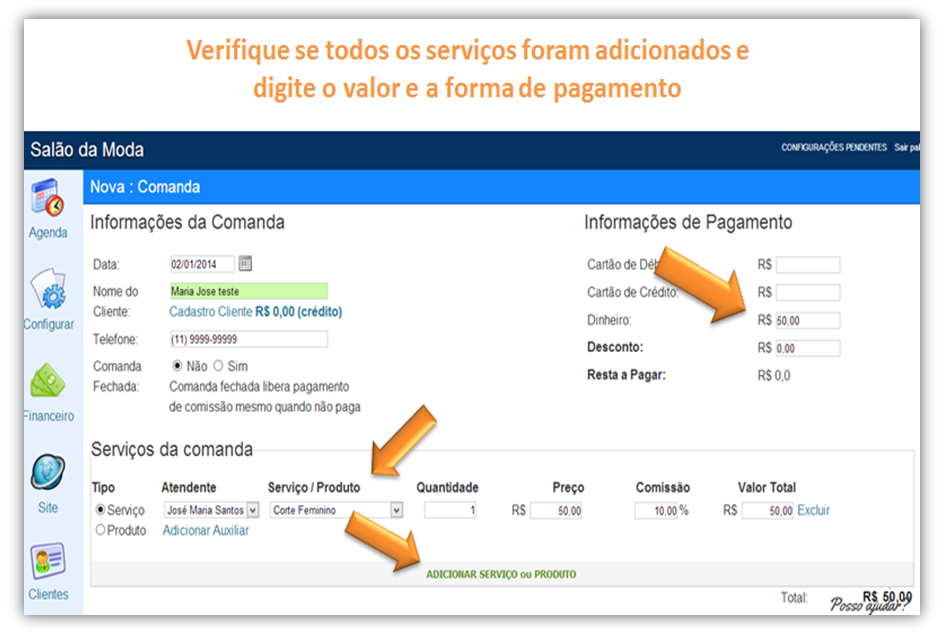Click ADICIONAR SERVIÇO ou PRODUTO
This screenshot has height=635, width=943.
(x=501, y=574)
